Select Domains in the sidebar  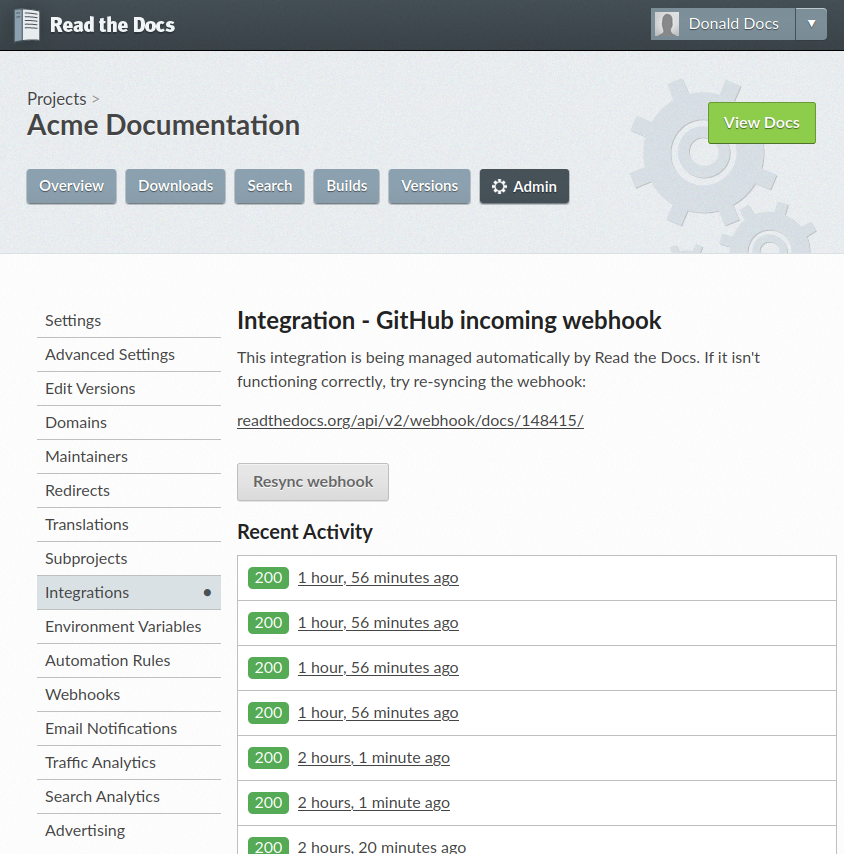click(76, 422)
